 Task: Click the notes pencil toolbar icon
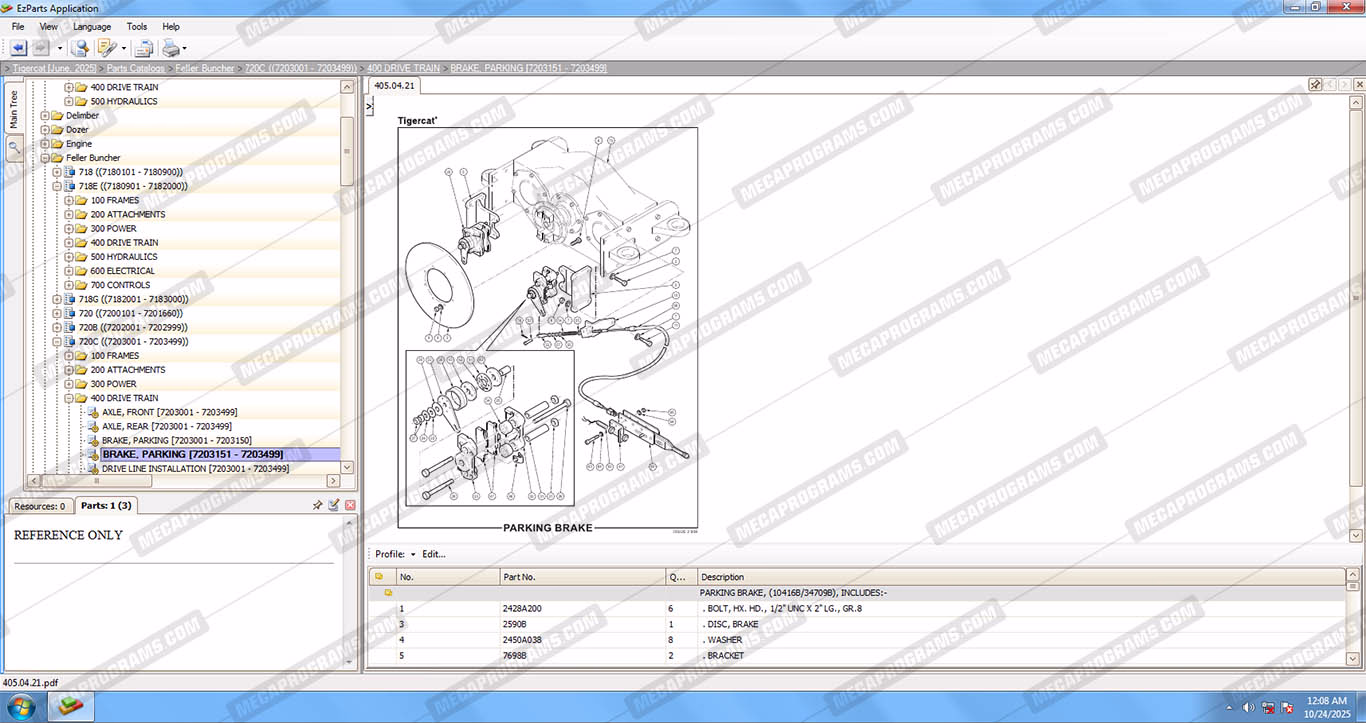tap(106, 48)
